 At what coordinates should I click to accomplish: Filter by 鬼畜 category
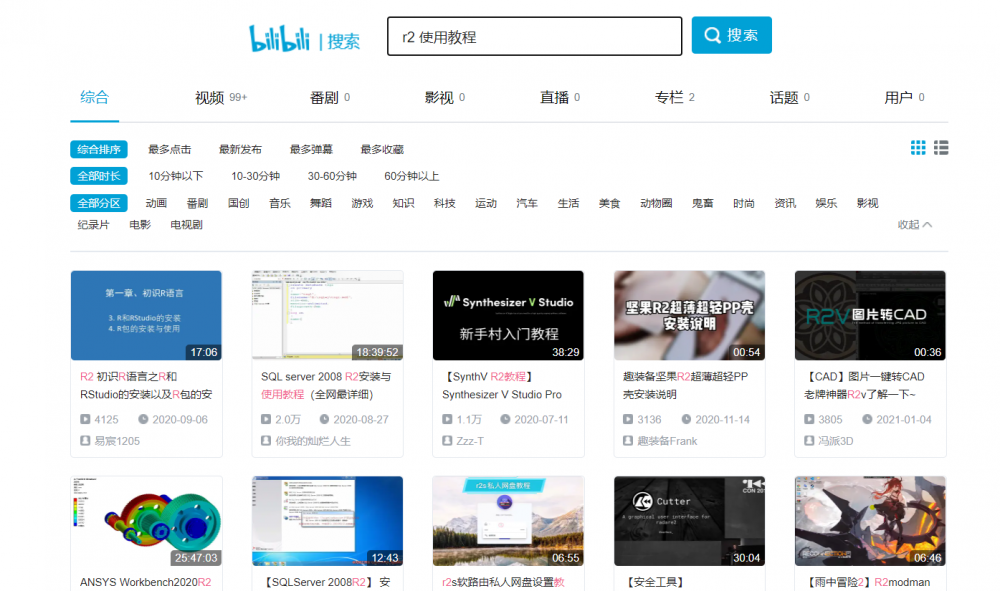(x=702, y=203)
